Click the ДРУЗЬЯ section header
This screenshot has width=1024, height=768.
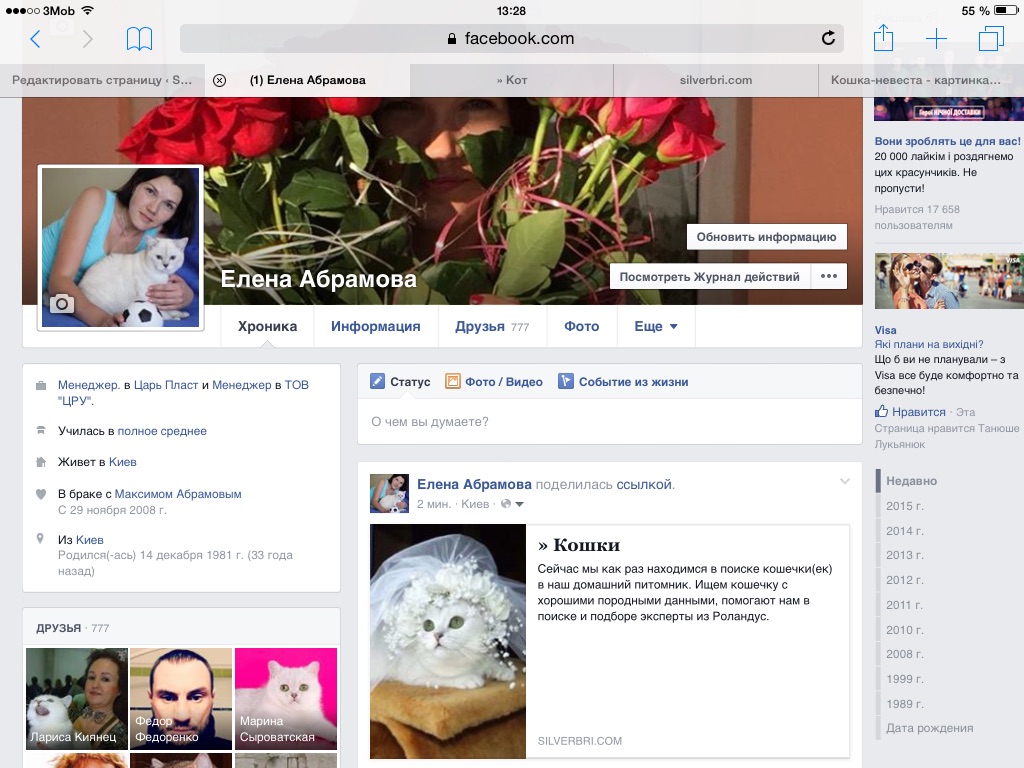coord(58,628)
